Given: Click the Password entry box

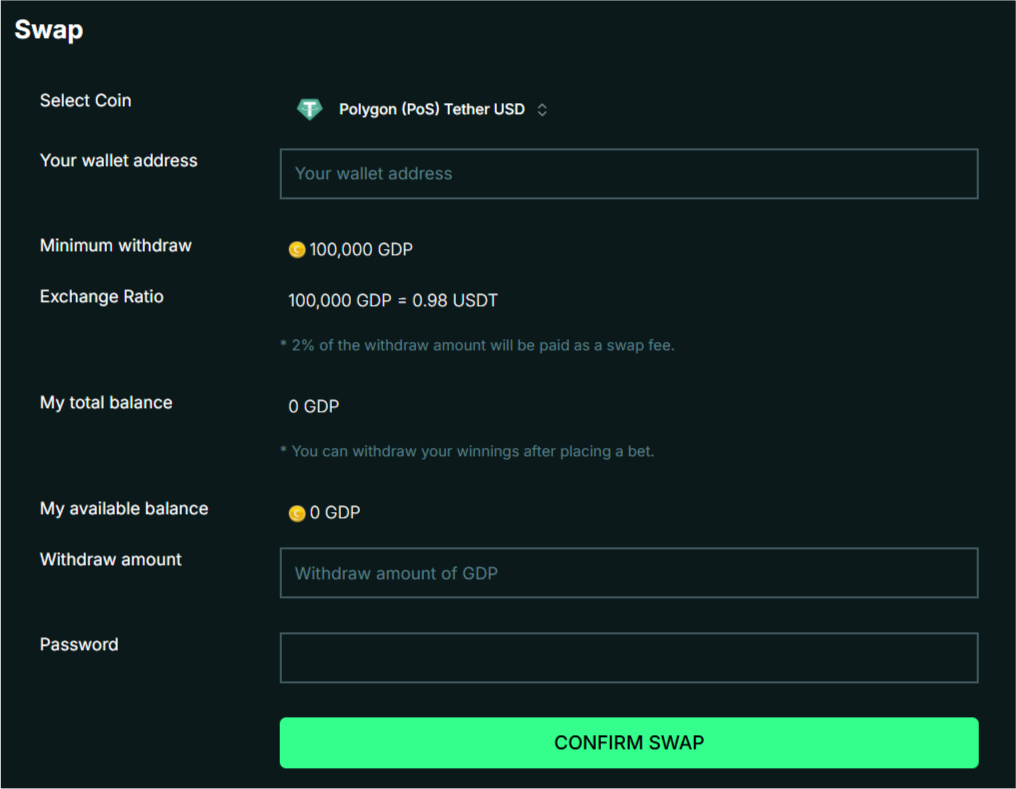Looking at the screenshot, I should [628, 657].
